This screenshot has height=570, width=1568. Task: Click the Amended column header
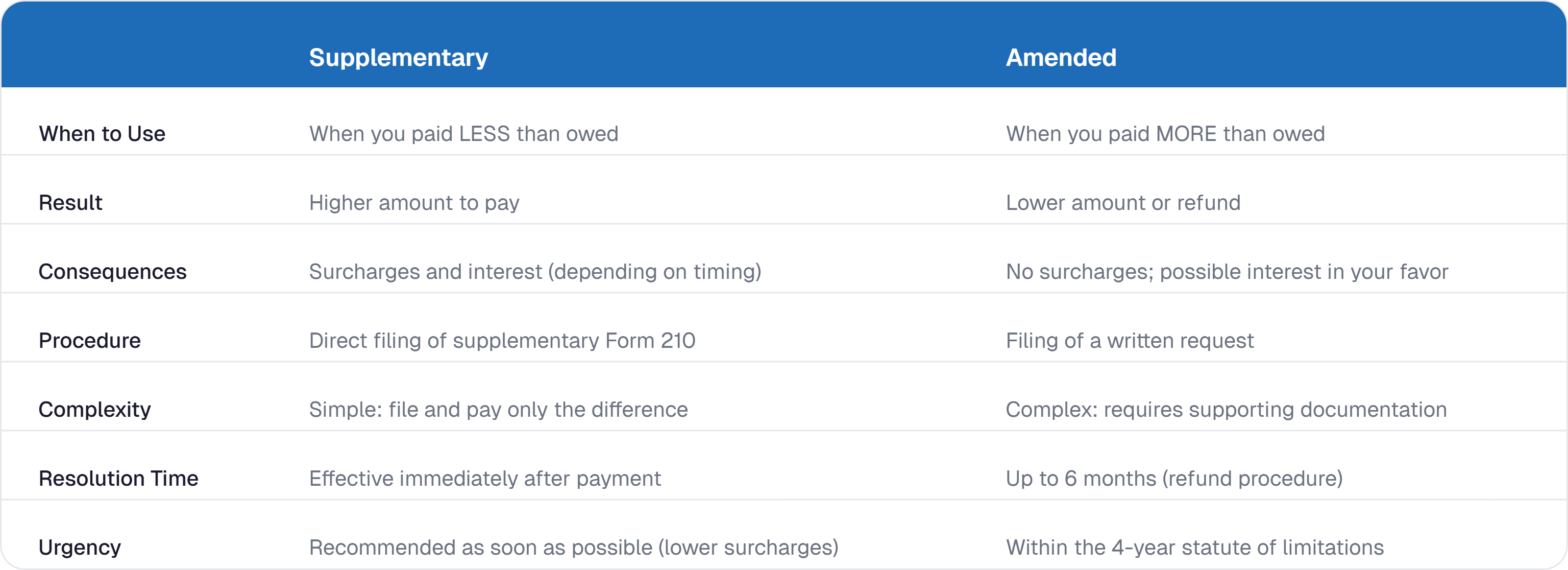(x=1060, y=58)
